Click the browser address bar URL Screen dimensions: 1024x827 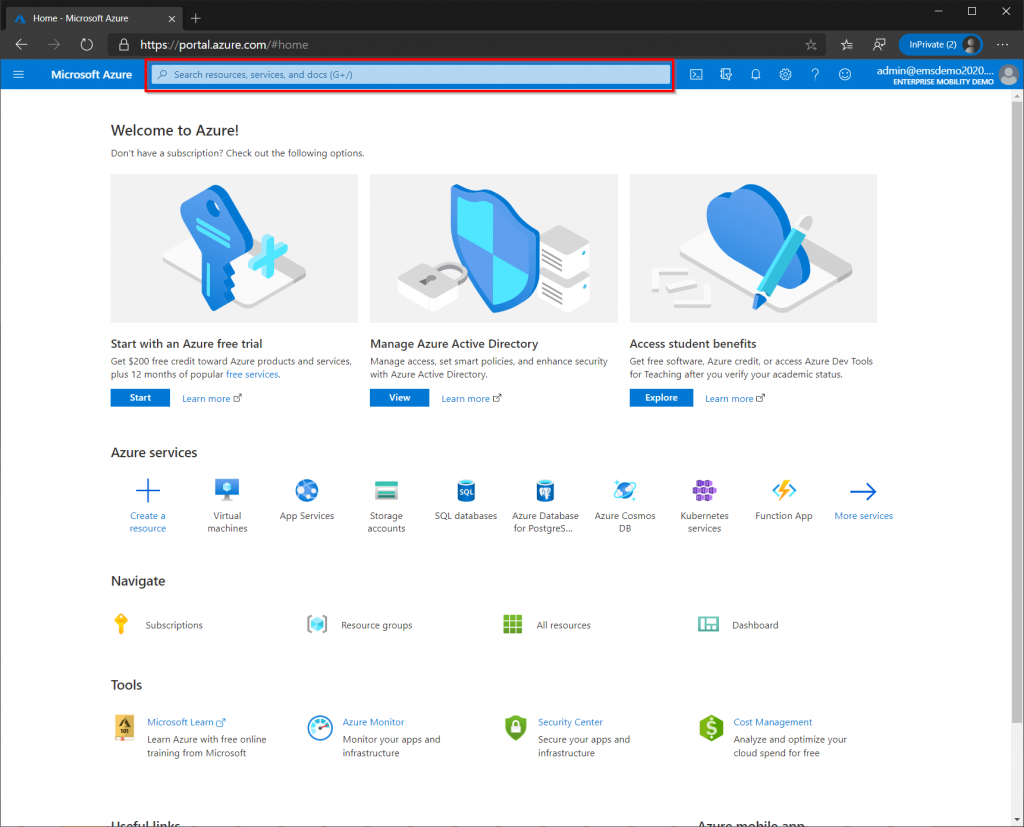(224, 45)
